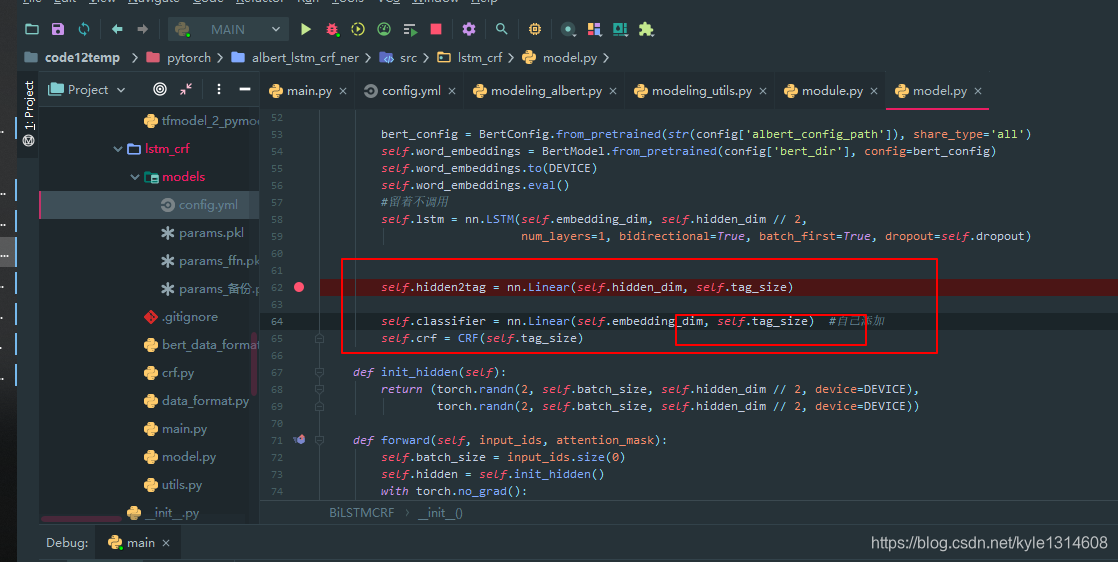Click the __init__() editor breadcrumb
This screenshot has height=562, width=1118.
(440, 513)
